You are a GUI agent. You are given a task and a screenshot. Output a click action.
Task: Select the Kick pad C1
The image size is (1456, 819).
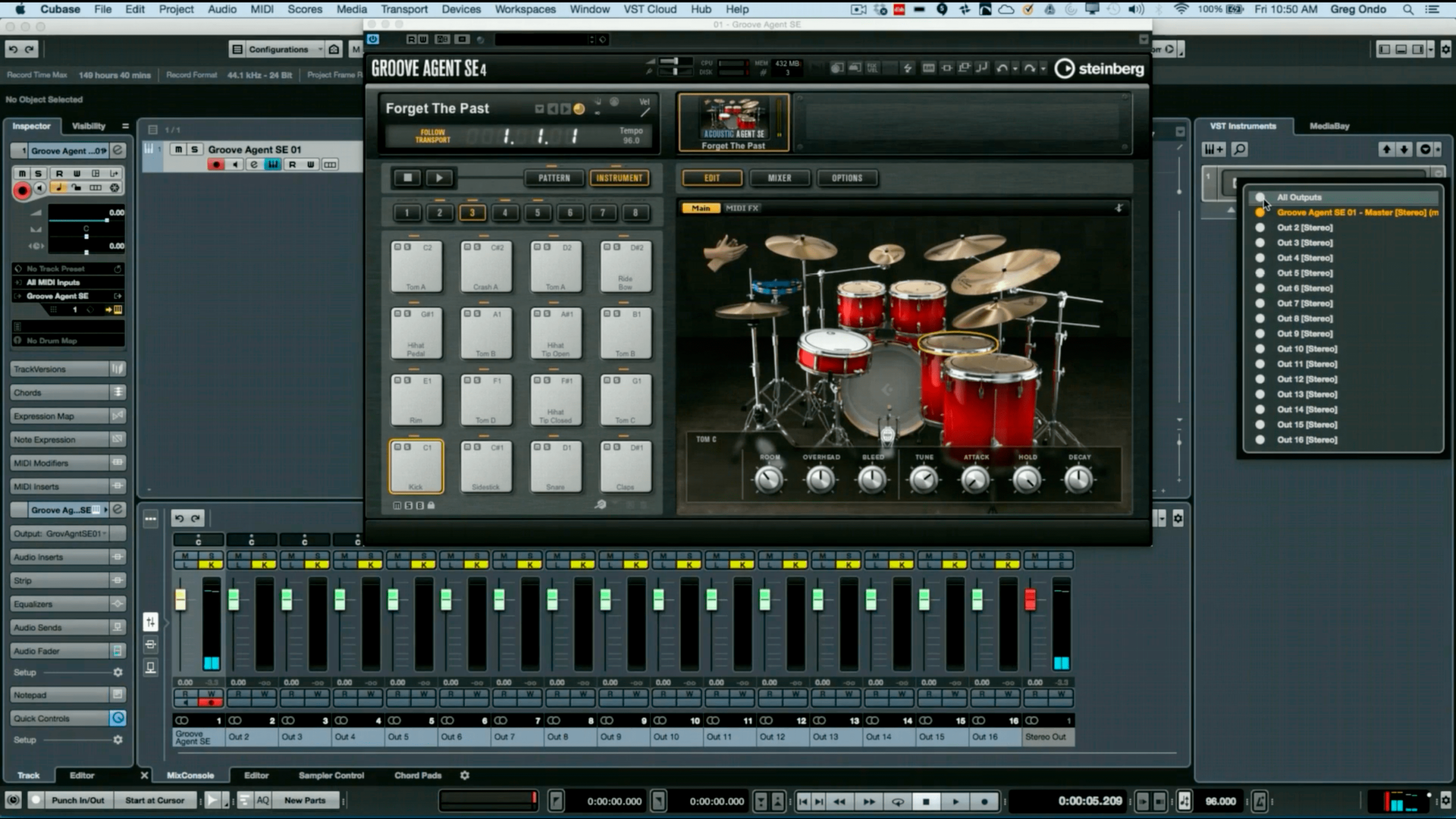point(416,466)
